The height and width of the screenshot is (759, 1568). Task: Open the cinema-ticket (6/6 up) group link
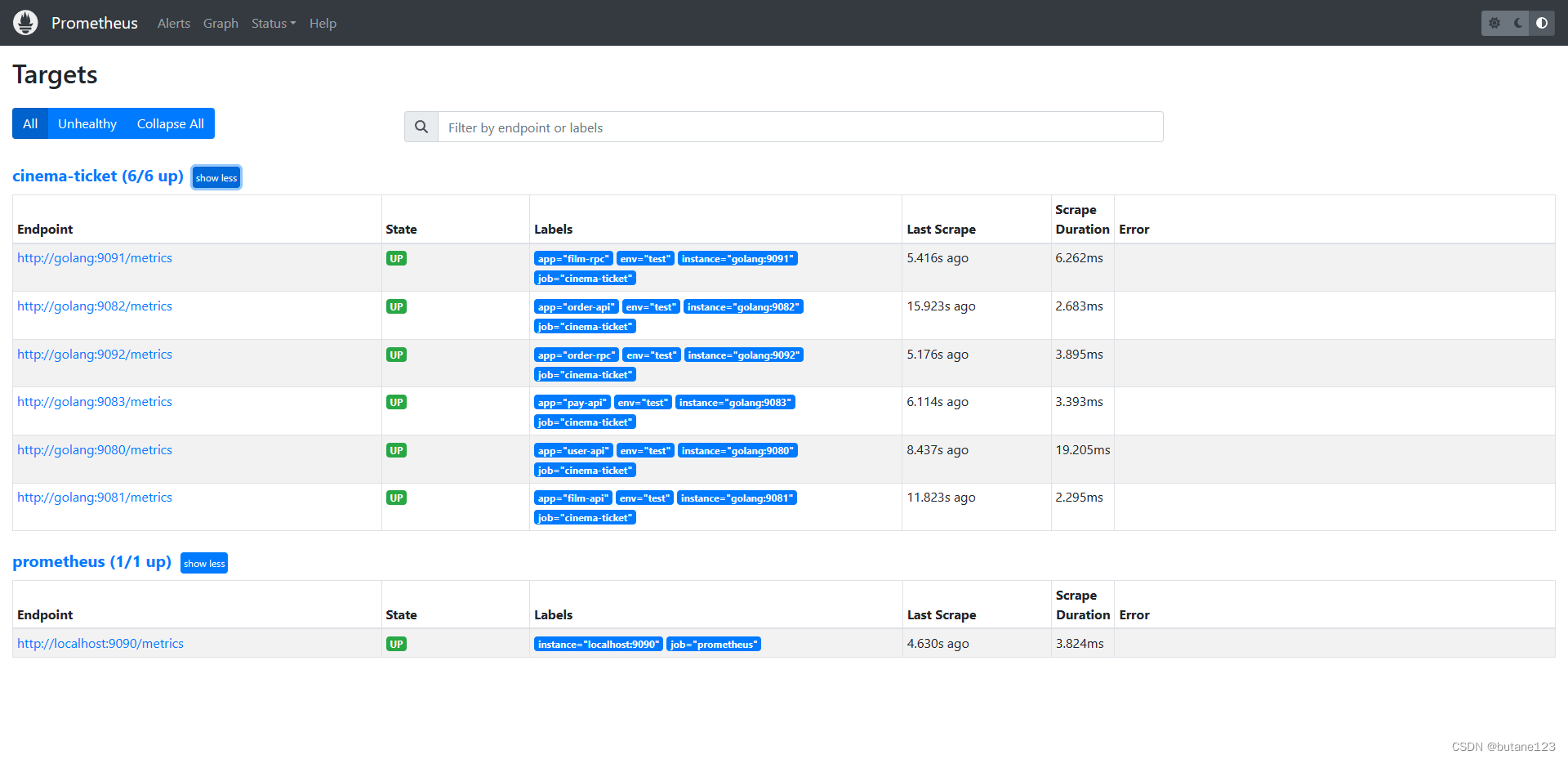(98, 176)
